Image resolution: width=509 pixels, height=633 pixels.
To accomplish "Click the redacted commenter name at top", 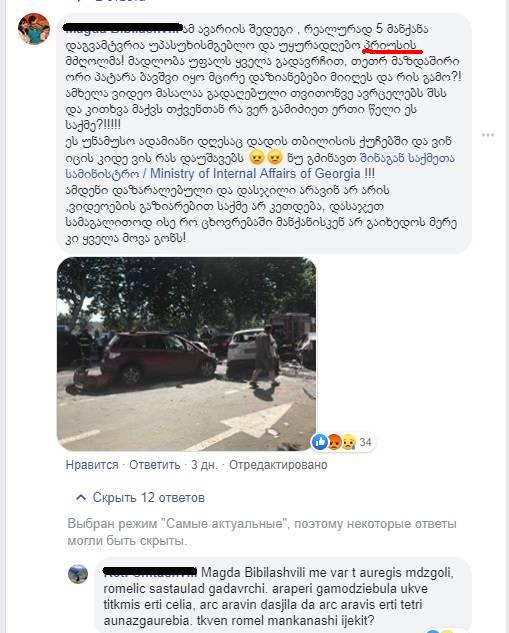I will tap(123, 28).
